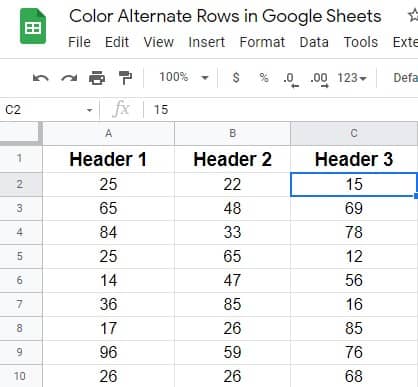418x387 pixels.
Task: Open the 123 more formats dropdown
Action: point(352,78)
